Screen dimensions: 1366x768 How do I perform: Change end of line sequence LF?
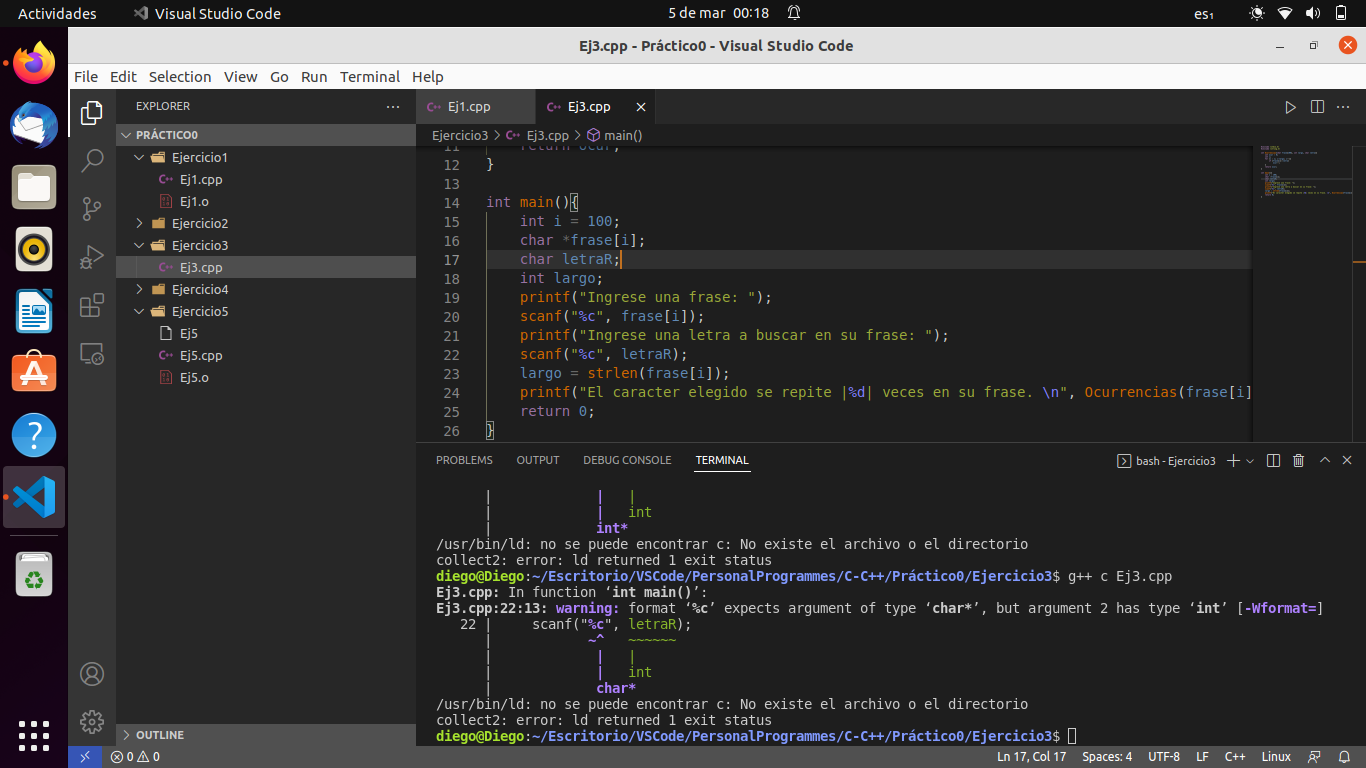1202,757
